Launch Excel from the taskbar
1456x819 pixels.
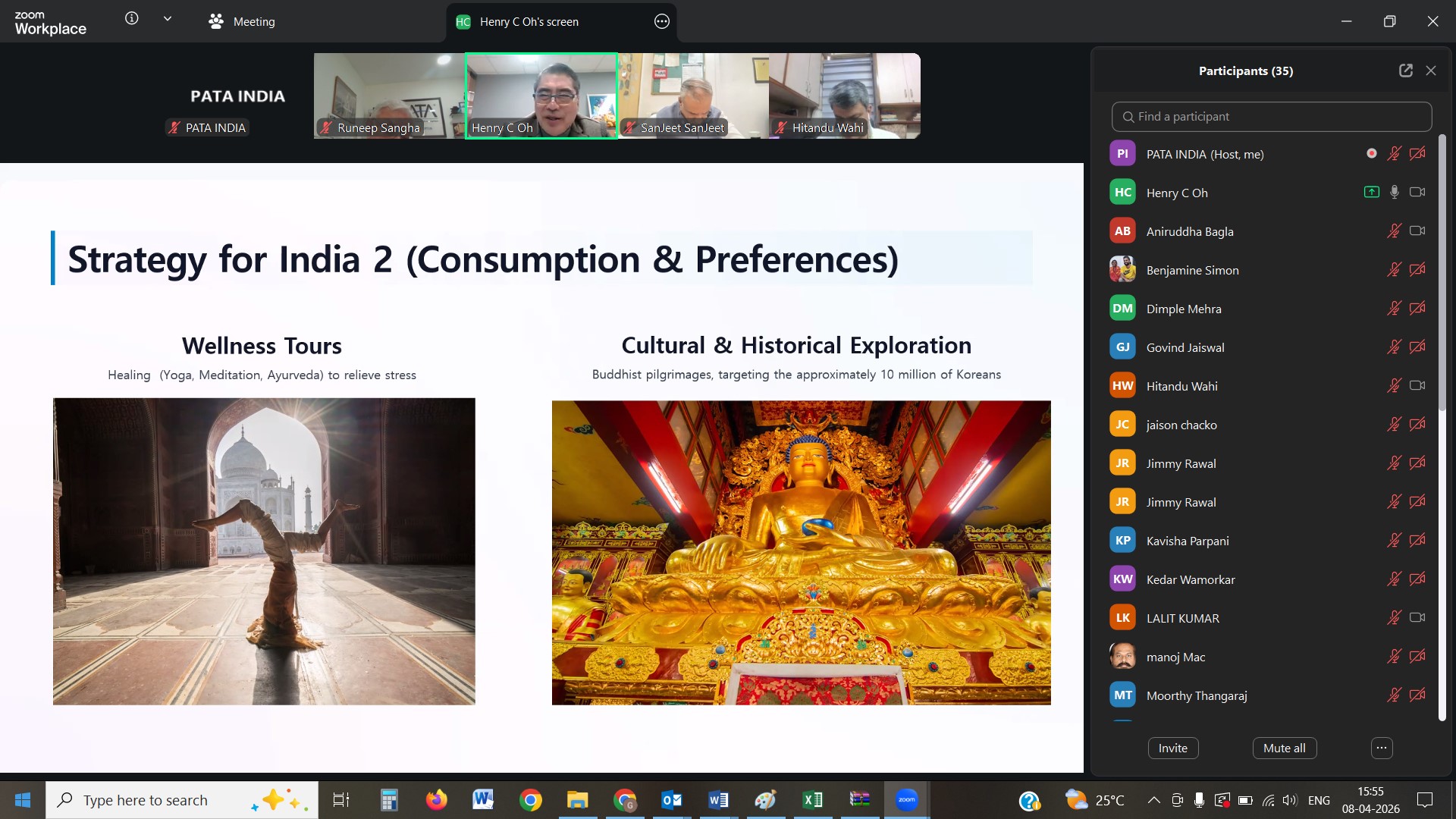(812, 799)
